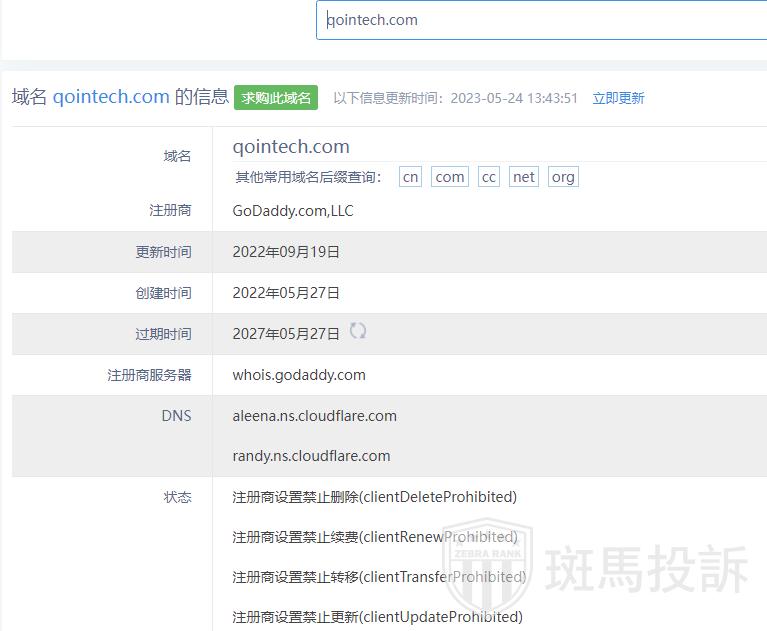The height and width of the screenshot is (631, 767).
Task: Click the clientTransferProhibited status line
Action: tap(379, 577)
